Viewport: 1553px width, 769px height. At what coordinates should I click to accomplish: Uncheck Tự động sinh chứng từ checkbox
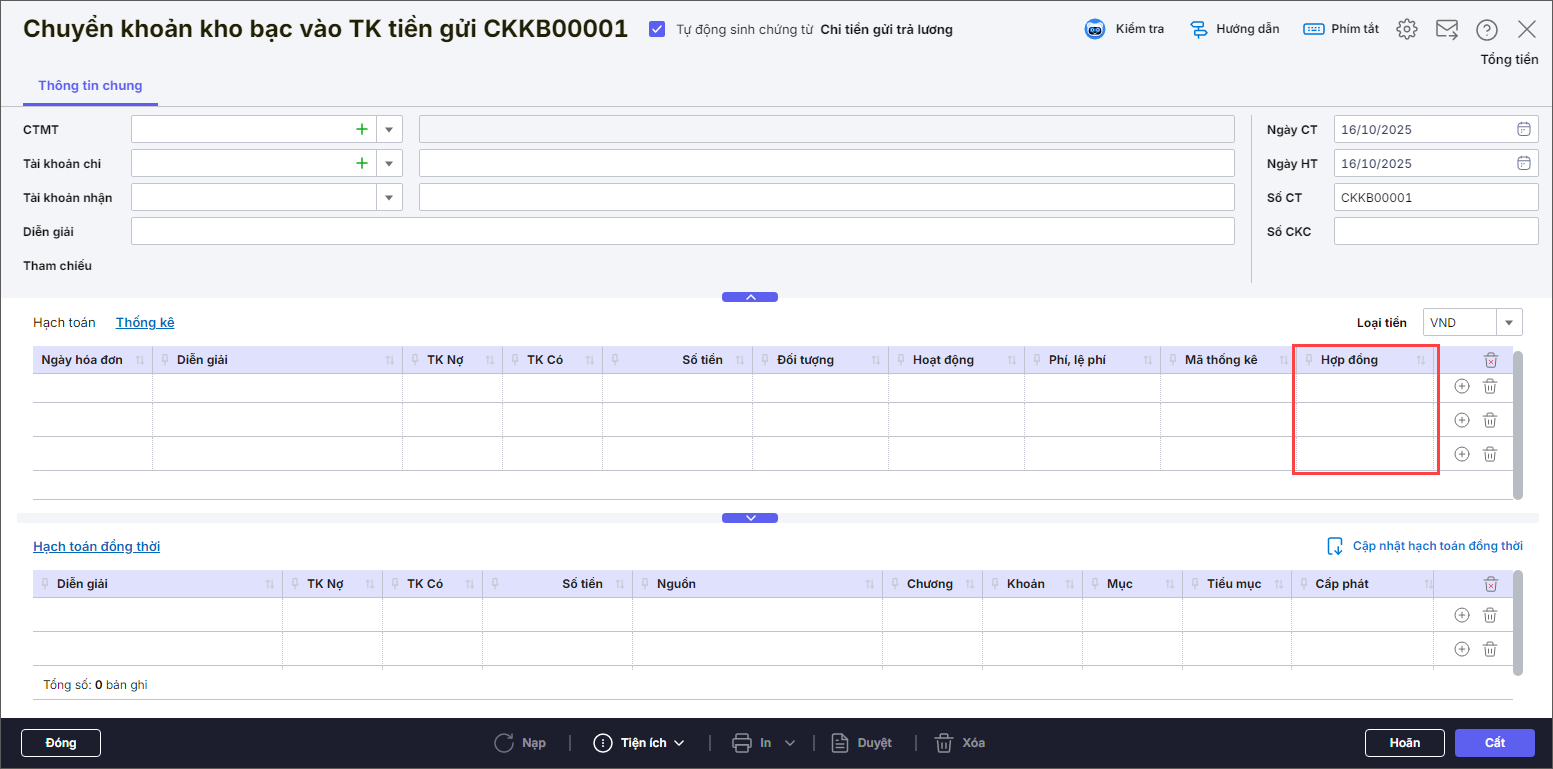[657, 29]
